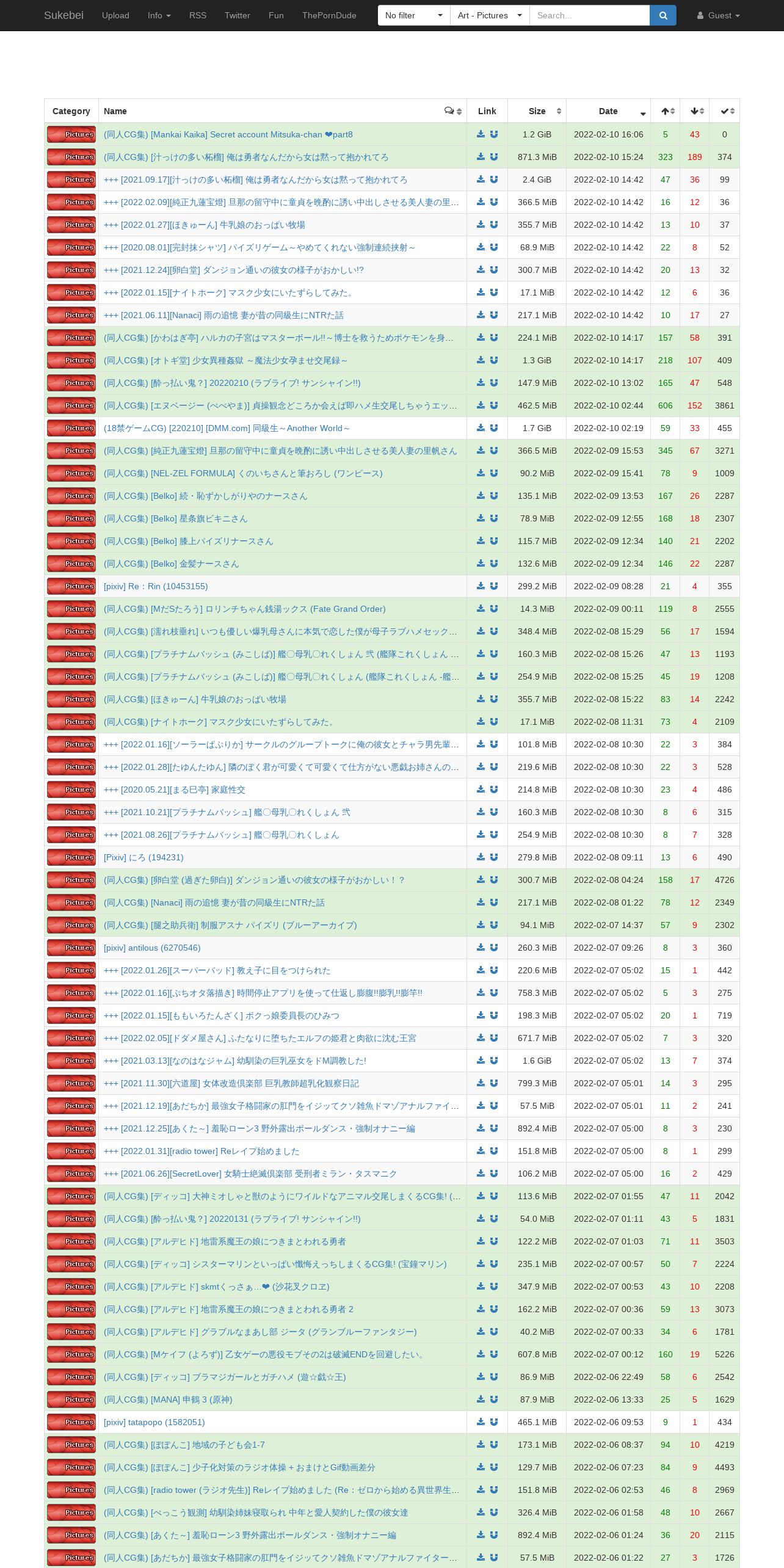
Task: Click the Pictures category icon beside [pixiv] Re：Rin
Action: 71,586
